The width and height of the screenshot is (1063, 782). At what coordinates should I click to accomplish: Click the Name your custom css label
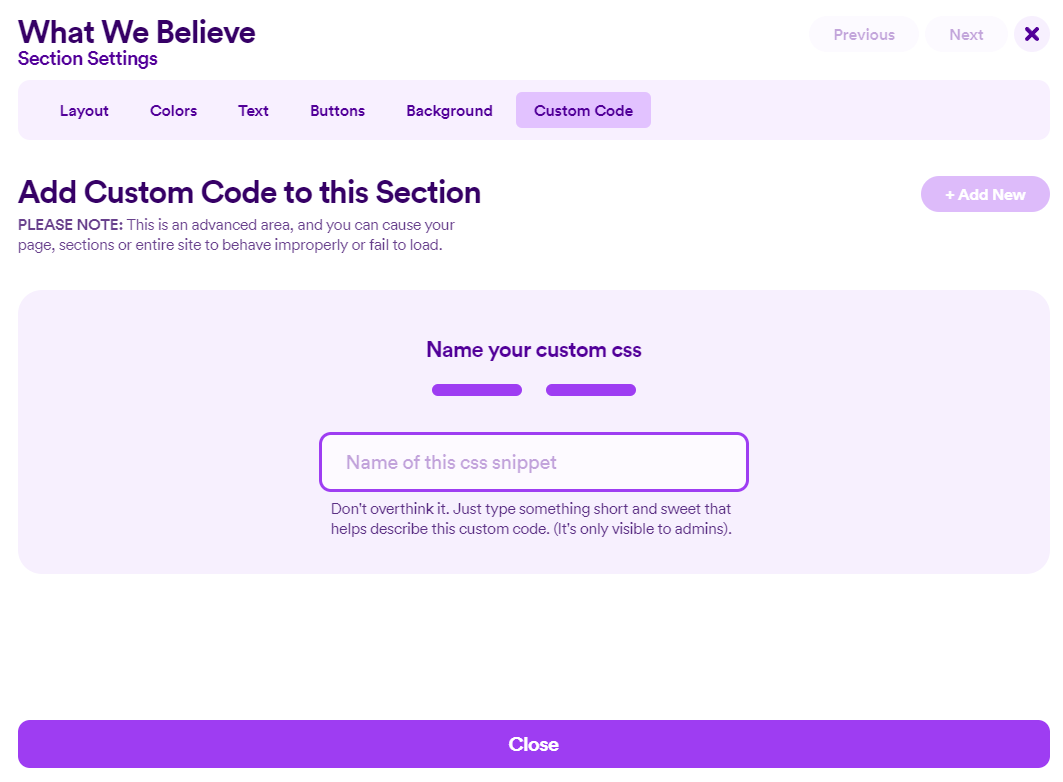point(533,350)
